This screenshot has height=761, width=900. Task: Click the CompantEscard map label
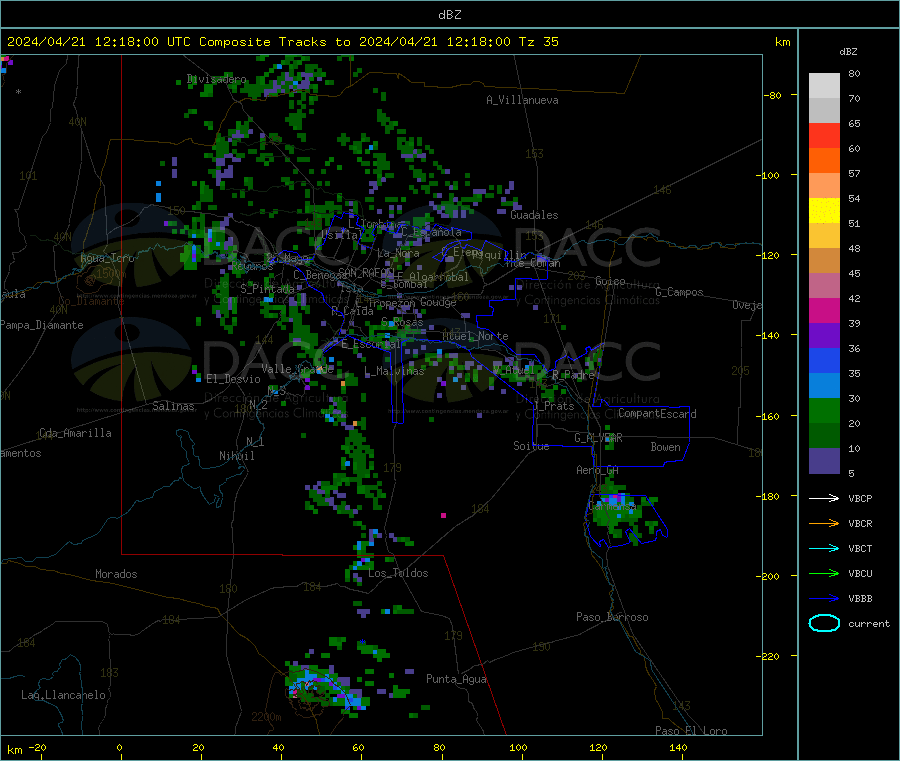(657, 414)
